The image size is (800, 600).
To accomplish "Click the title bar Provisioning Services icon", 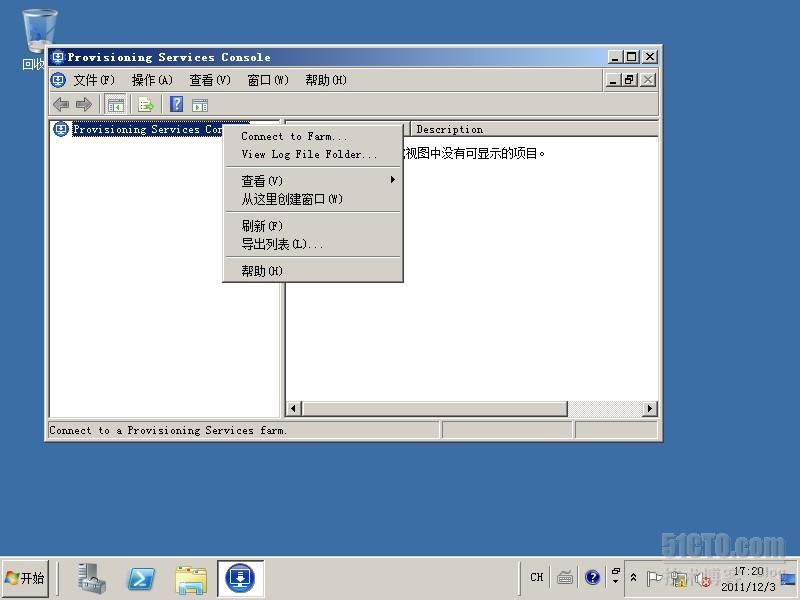I will click(x=58, y=57).
